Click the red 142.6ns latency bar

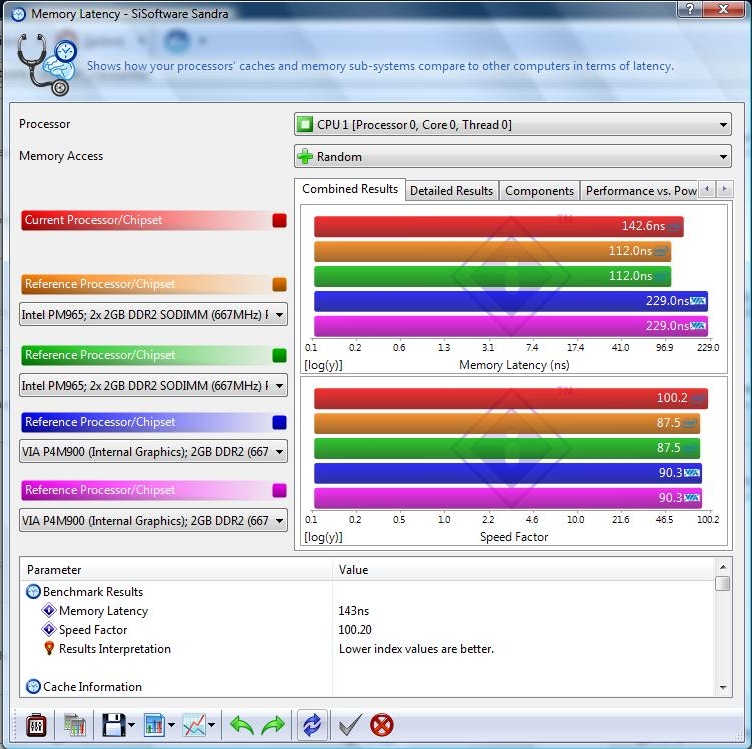(499, 226)
